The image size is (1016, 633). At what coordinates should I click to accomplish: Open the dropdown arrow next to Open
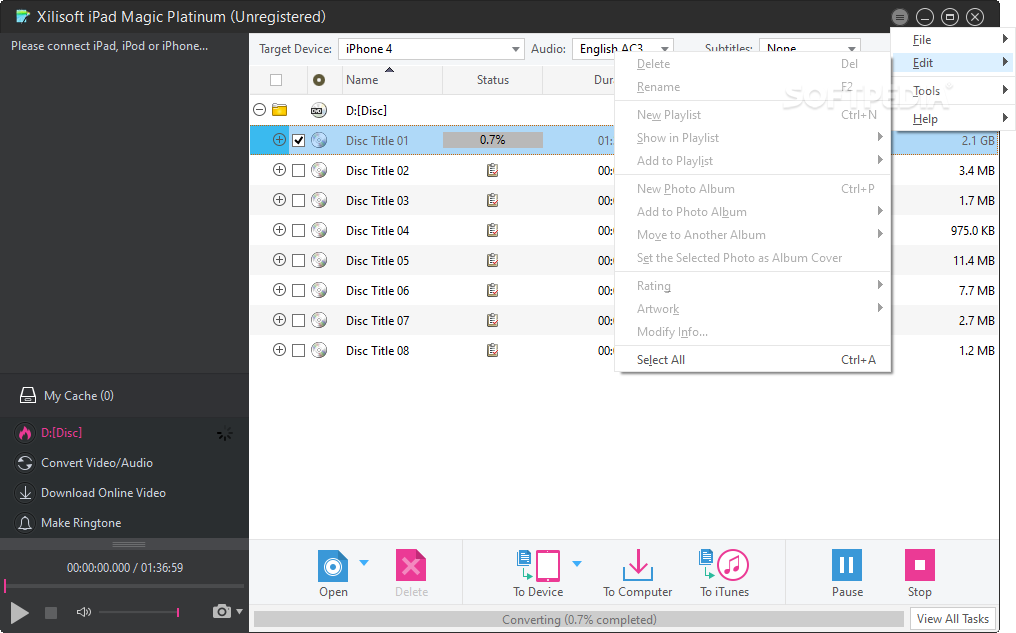pyautogui.click(x=364, y=562)
